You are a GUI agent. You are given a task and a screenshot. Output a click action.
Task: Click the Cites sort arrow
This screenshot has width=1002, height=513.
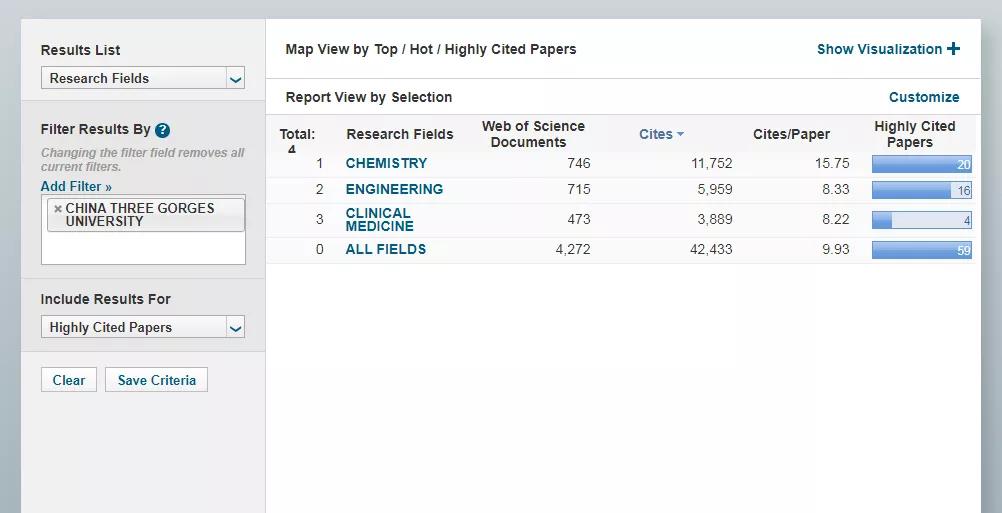pyautogui.click(x=680, y=135)
